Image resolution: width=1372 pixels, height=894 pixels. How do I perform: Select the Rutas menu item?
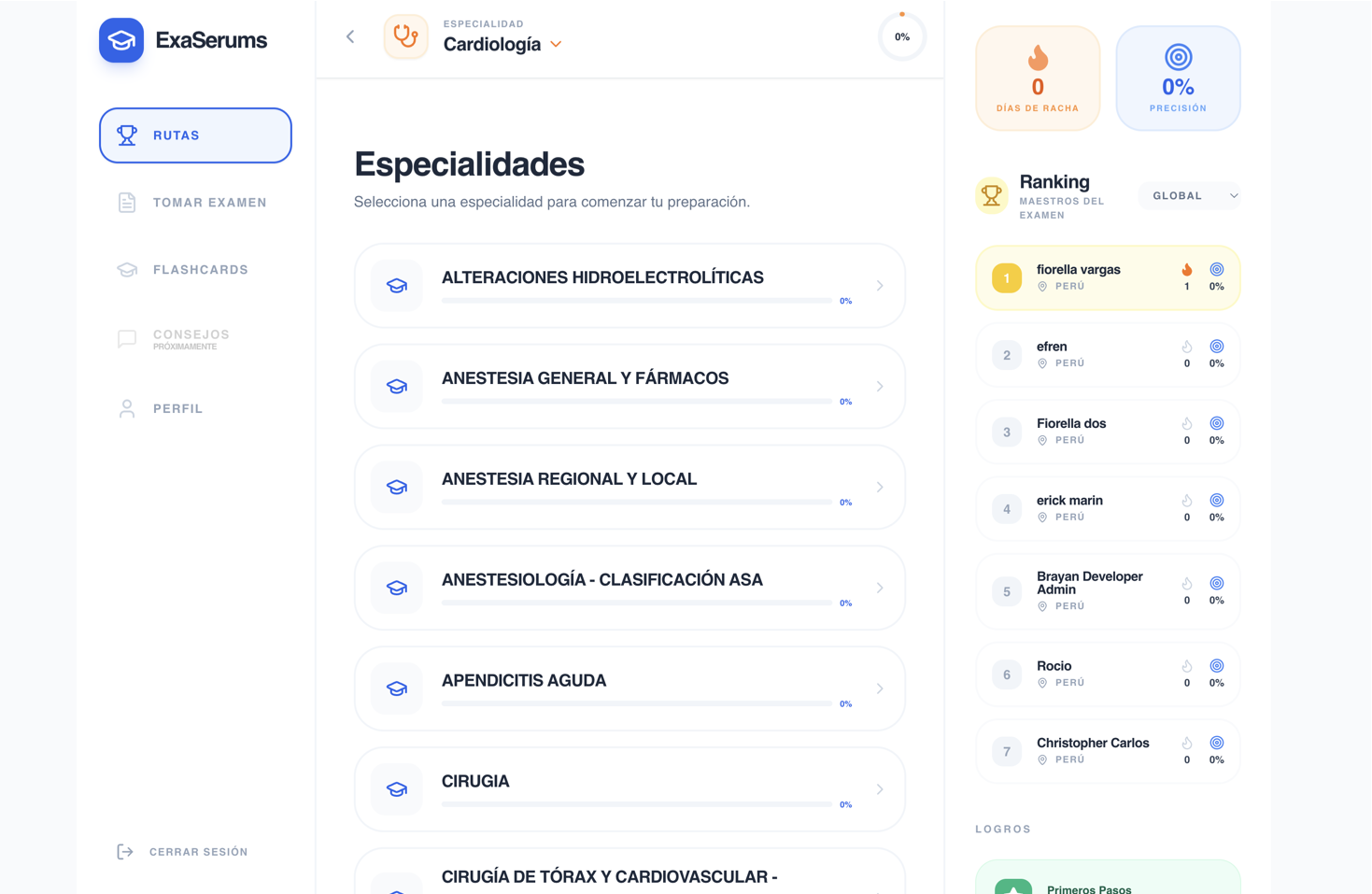pyautogui.click(x=195, y=135)
